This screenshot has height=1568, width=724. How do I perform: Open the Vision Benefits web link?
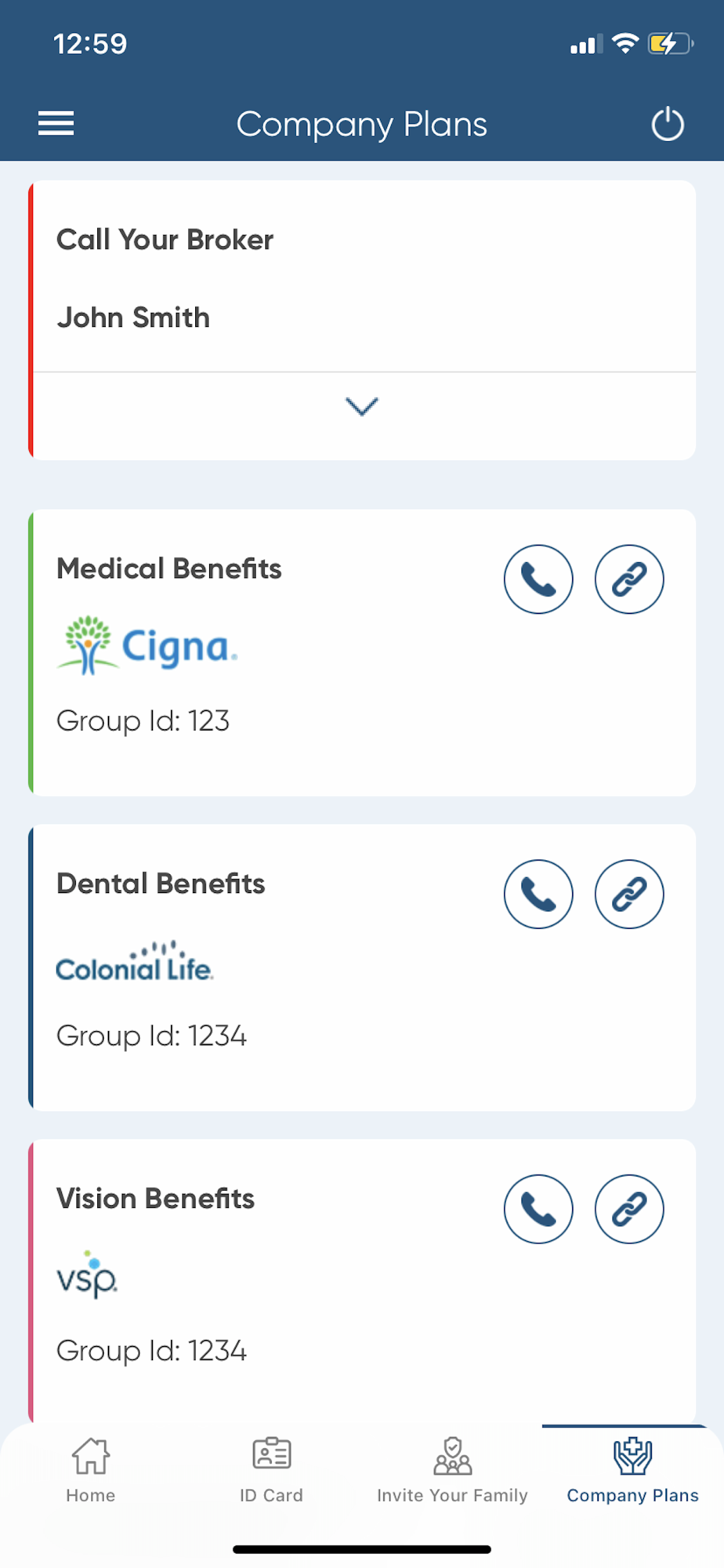(x=629, y=1209)
